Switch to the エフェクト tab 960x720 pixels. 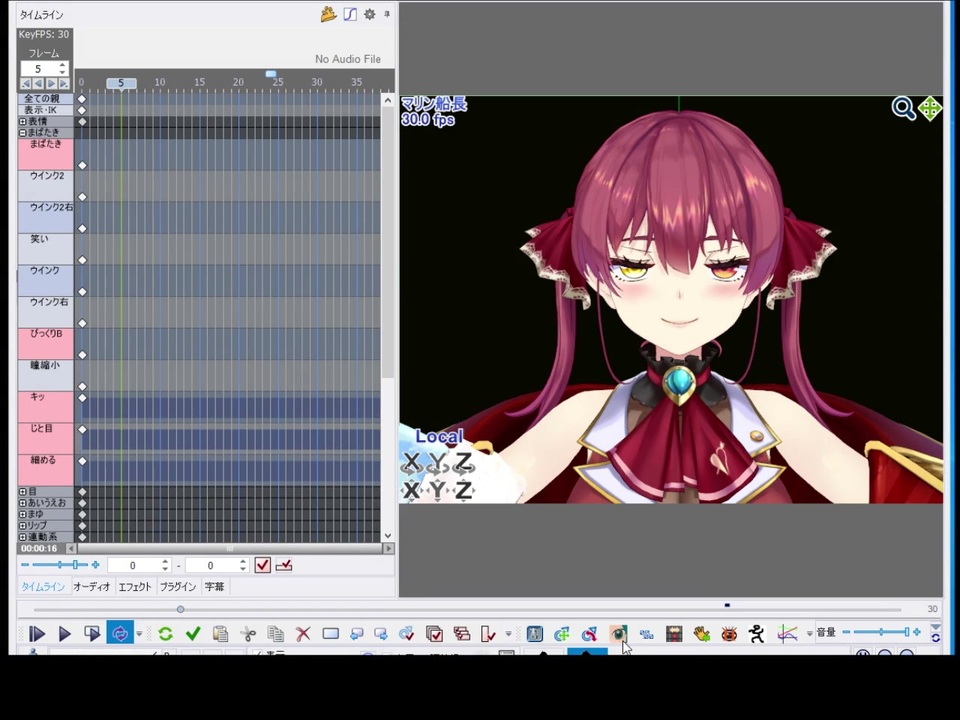pyautogui.click(x=135, y=587)
